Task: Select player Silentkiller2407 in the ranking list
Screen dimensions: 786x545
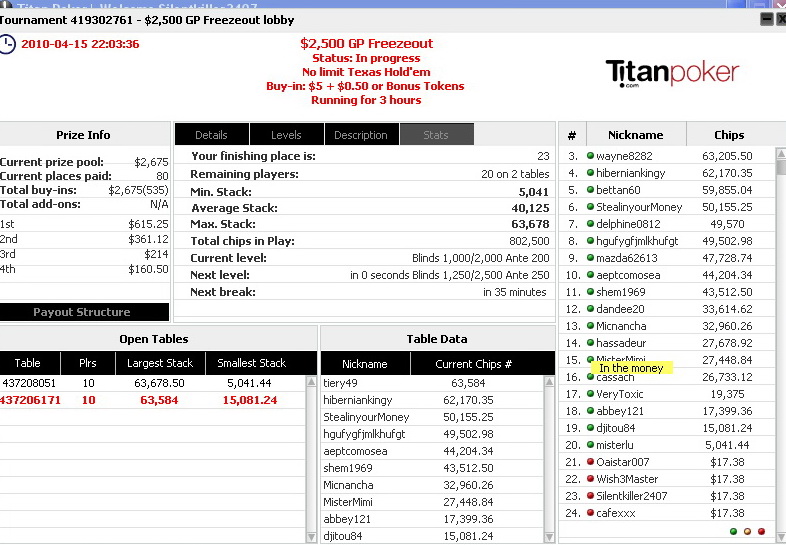Action: click(667, 496)
